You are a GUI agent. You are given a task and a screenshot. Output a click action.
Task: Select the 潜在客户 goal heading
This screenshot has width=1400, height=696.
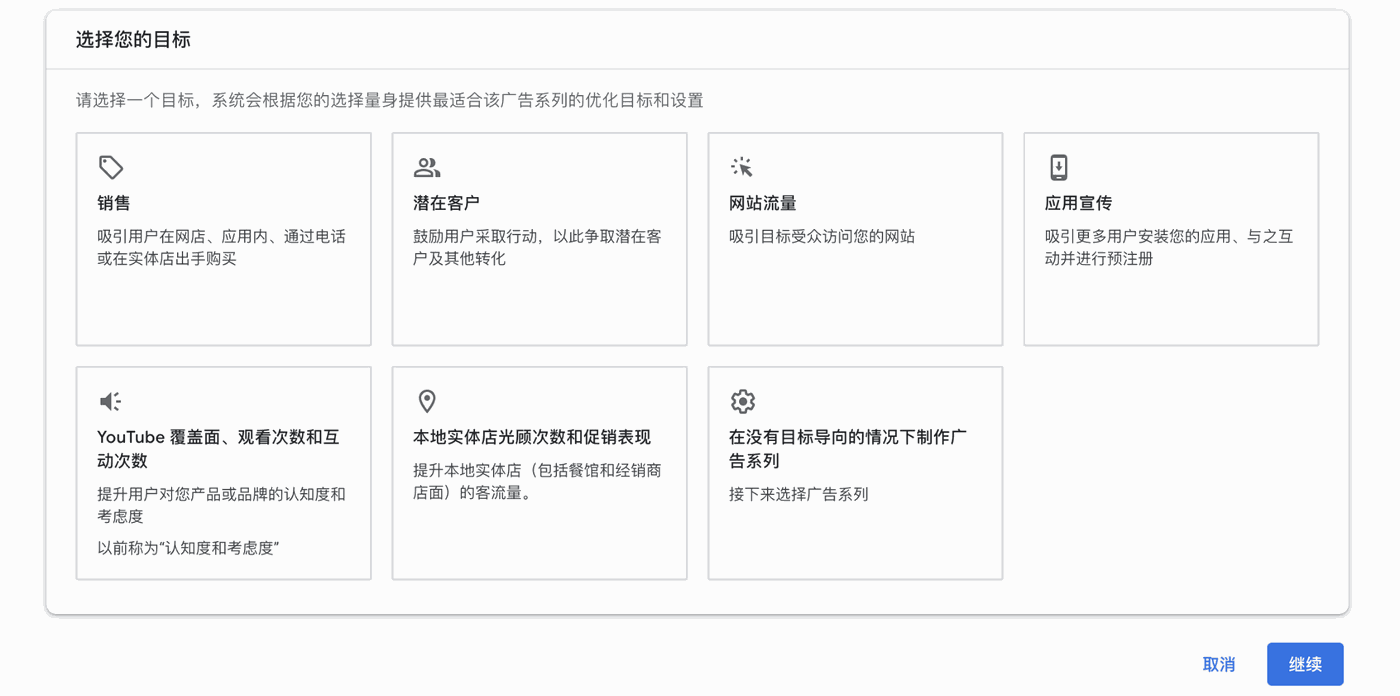click(x=446, y=203)
